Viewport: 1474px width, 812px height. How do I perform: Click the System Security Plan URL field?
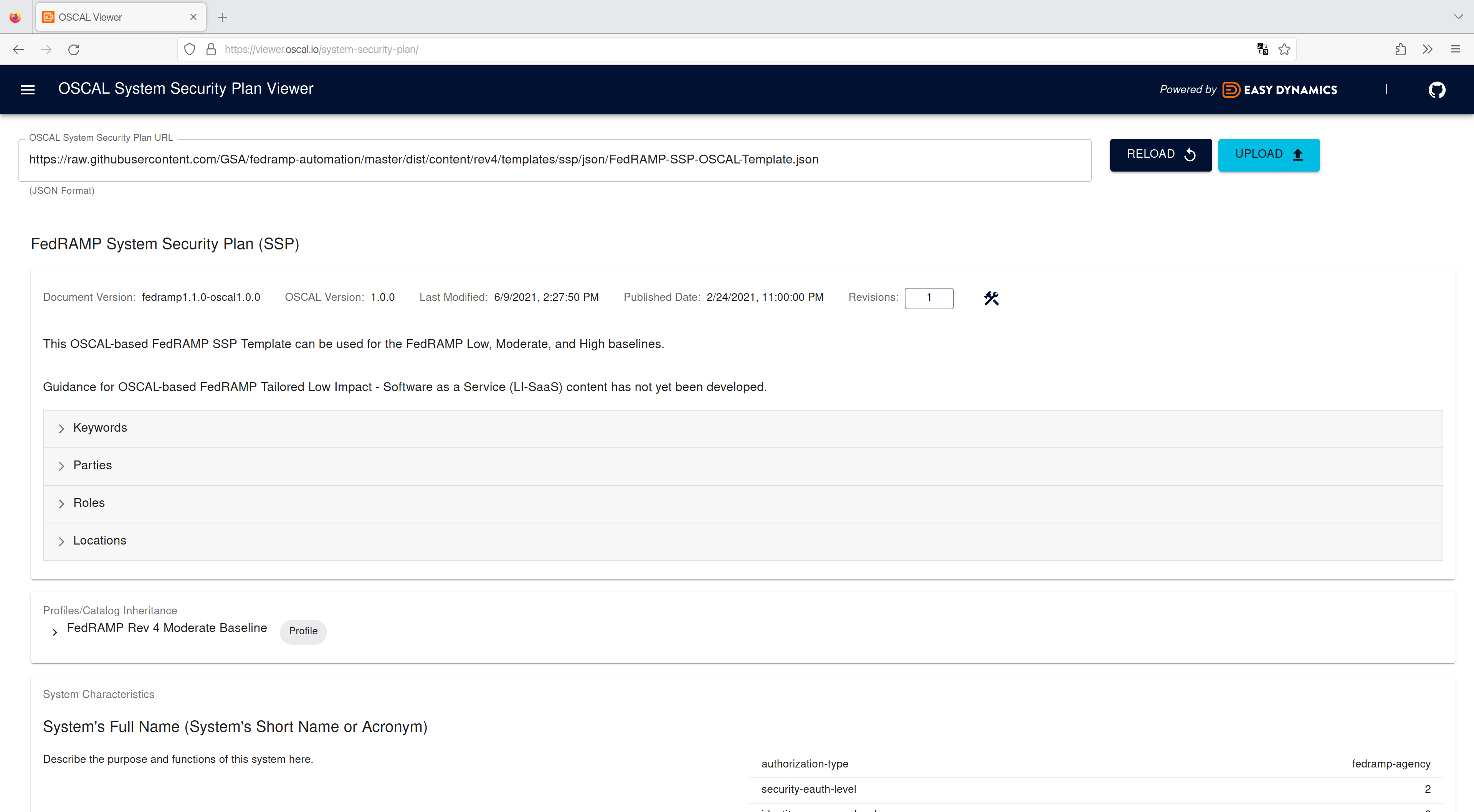[x=554, y=160]
